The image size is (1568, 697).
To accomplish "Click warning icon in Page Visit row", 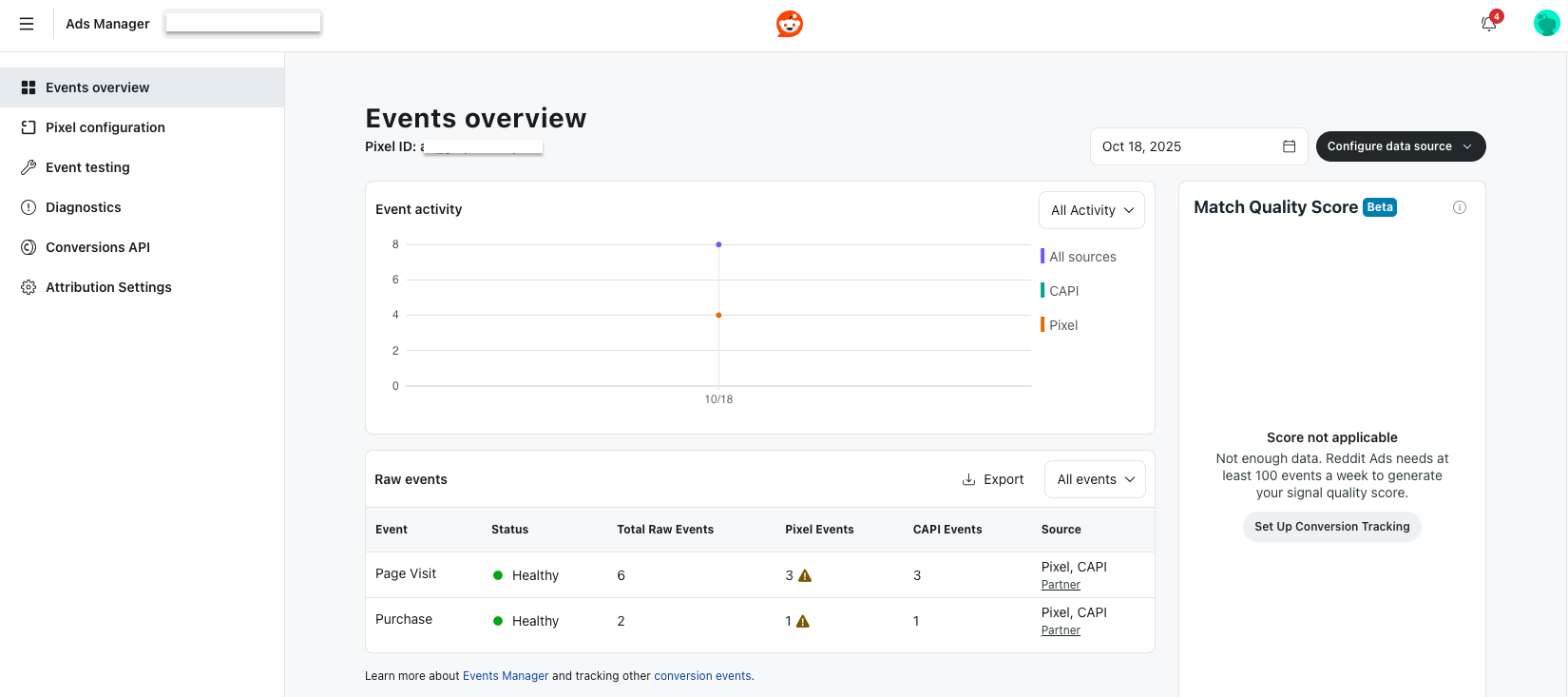I will 805,575.
